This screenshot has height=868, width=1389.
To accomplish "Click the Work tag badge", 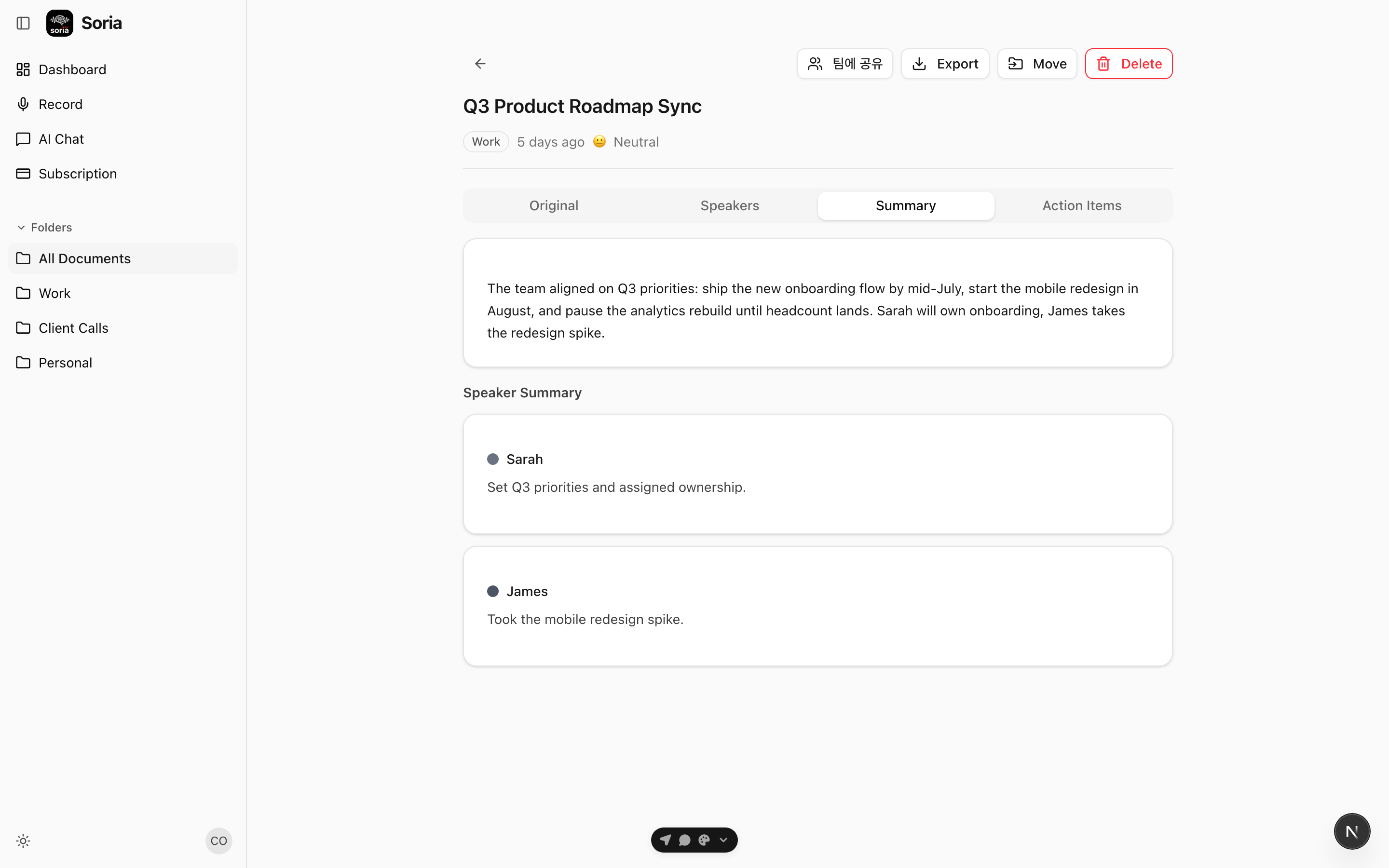I will (x=486, y=142).
